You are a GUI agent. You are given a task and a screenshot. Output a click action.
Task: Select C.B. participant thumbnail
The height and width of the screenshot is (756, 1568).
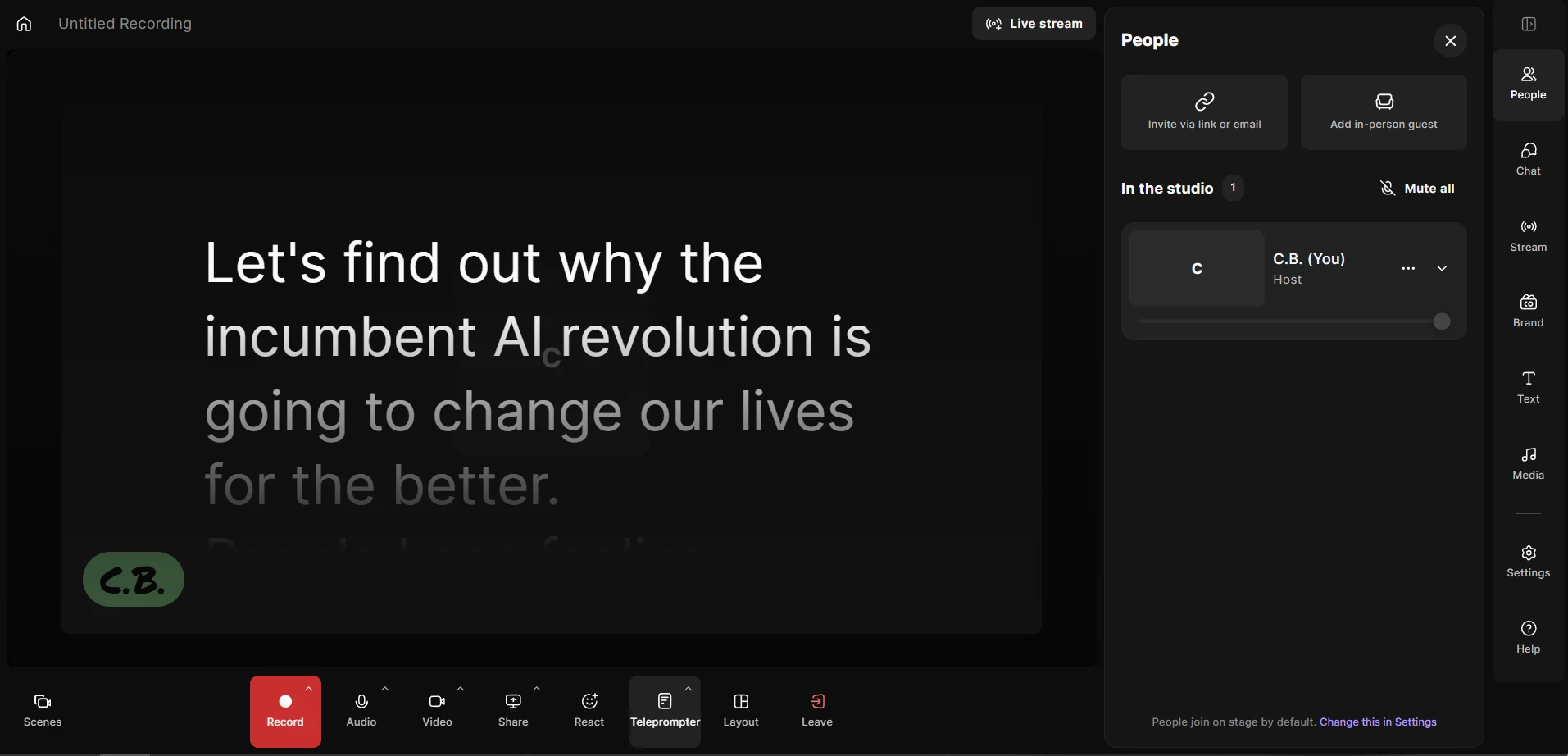point(1197,269)
